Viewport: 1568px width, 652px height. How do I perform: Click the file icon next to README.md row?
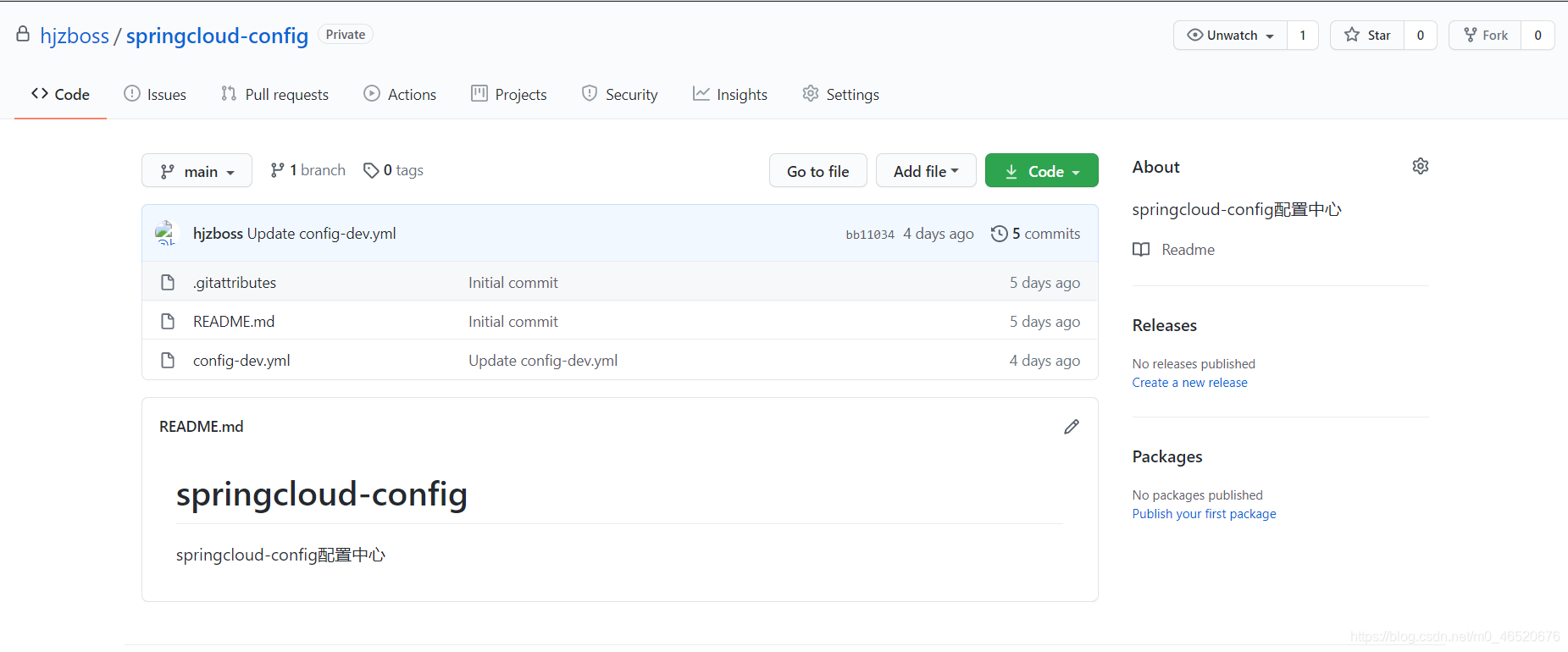168,321
